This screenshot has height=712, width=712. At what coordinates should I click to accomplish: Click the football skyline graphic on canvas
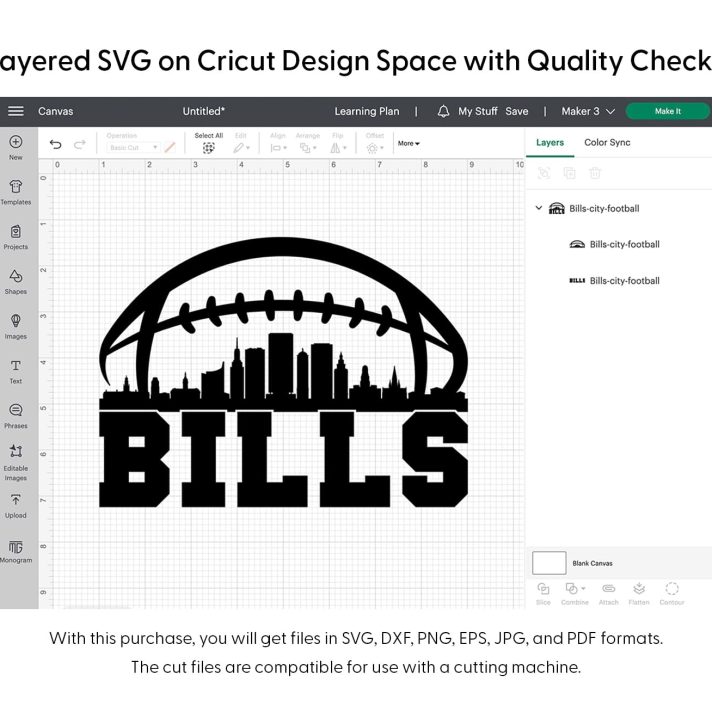283,324
